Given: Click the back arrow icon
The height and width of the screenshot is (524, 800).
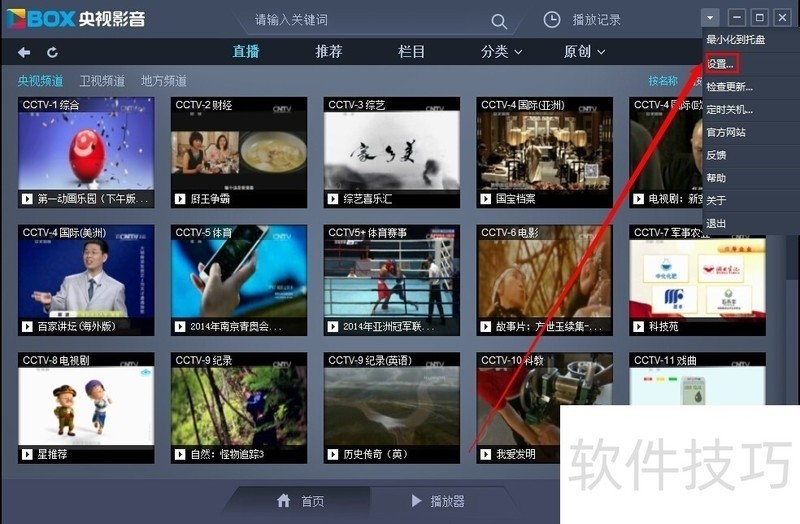Looking at the screenshot, I should pyautogui.click(x=24, y=52).
